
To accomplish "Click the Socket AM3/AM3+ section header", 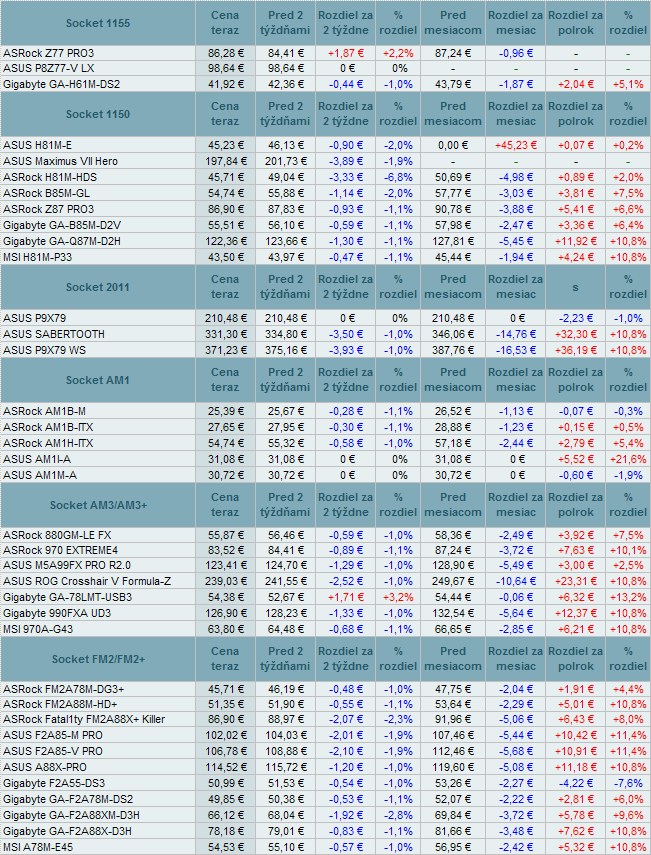I will 98,505.
